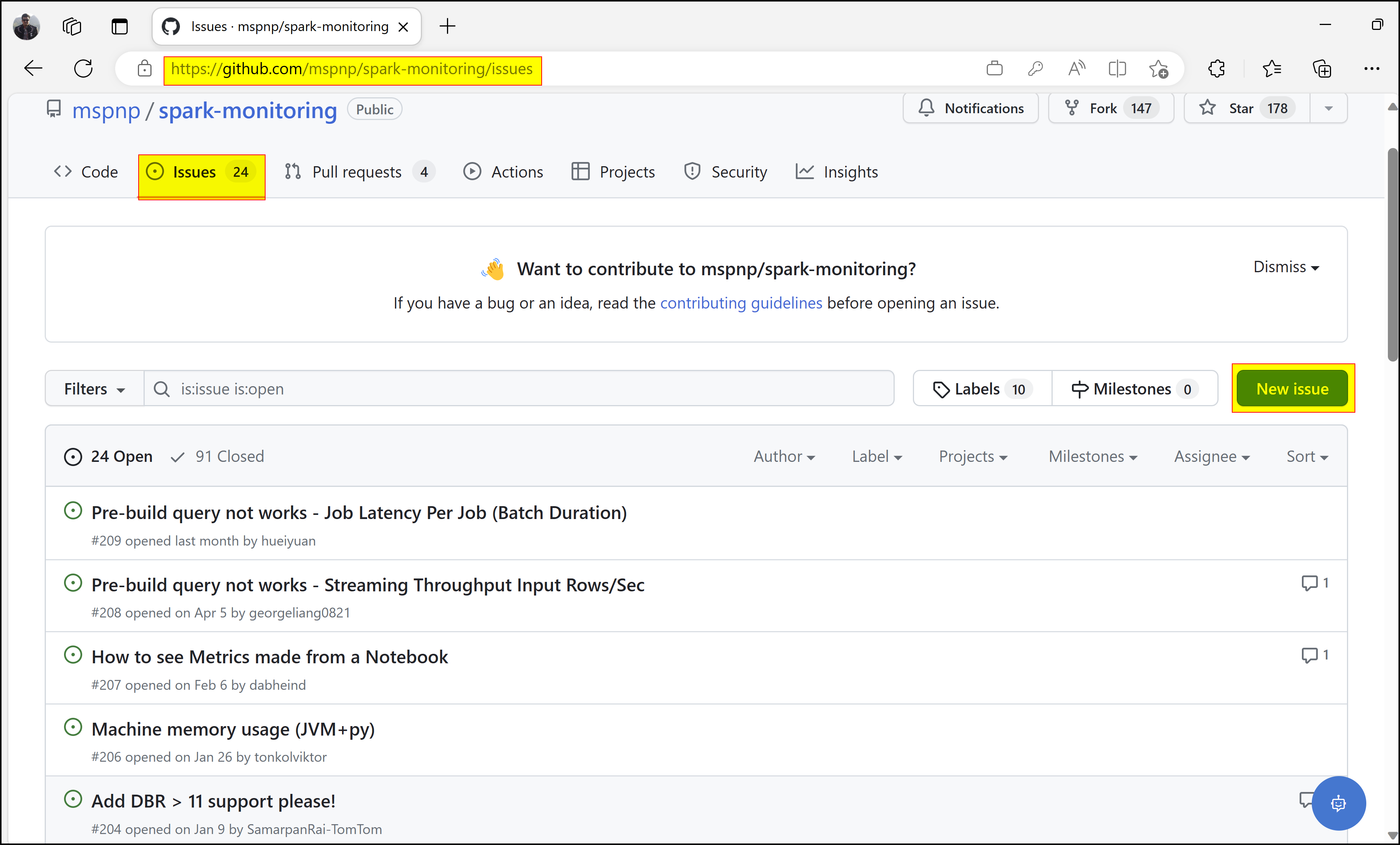This screenshot has width=1400, height=845.
Task: Click the Notifications bell button
Action: click(970, 108)
